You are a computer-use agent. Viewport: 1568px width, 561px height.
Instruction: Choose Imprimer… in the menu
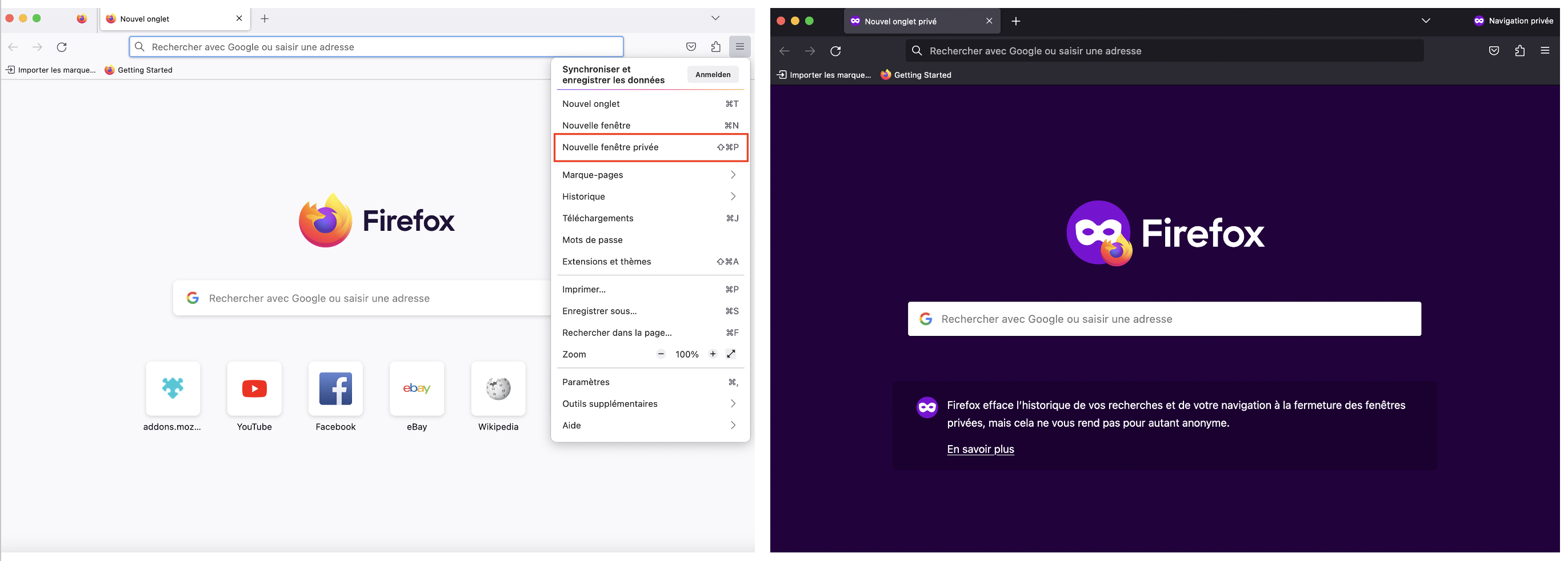click(x=650, y=290)
